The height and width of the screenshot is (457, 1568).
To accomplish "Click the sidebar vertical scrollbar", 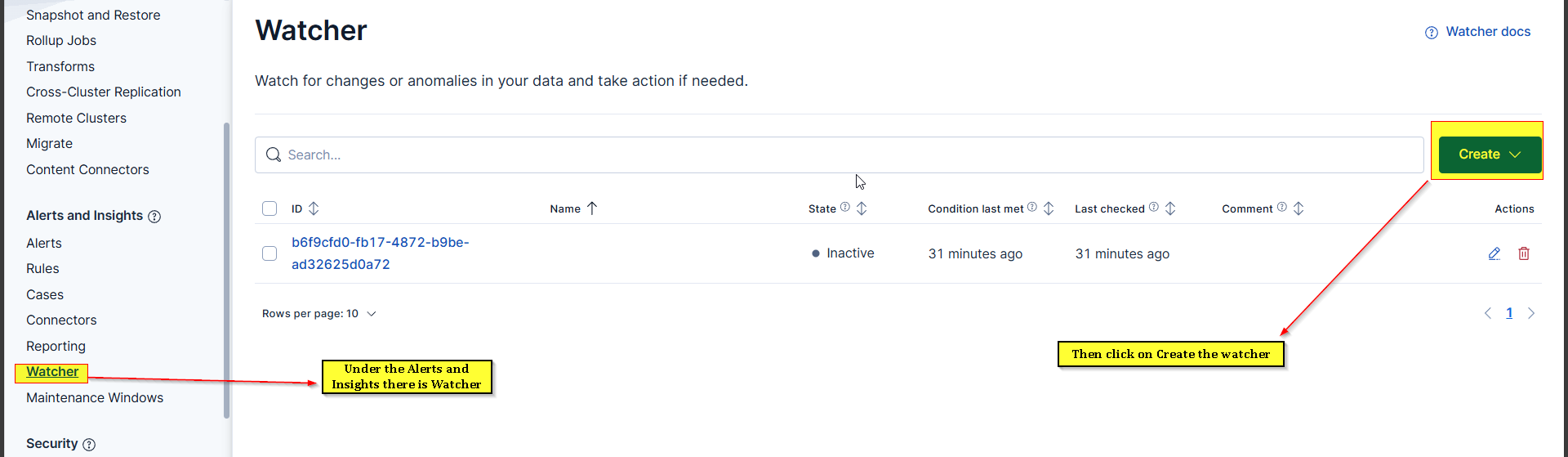I will click(226, 270).
